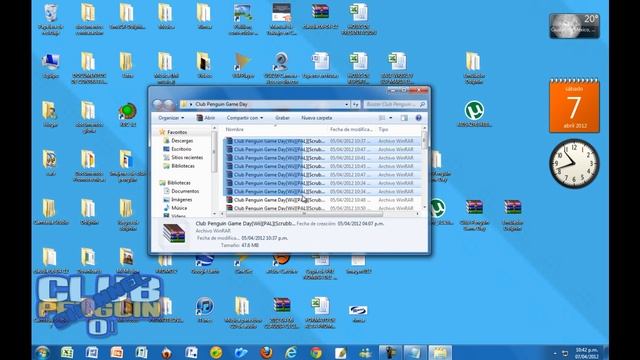Open the Windows Start button
This screenshot has height=360, width=640.
[42, 352]
